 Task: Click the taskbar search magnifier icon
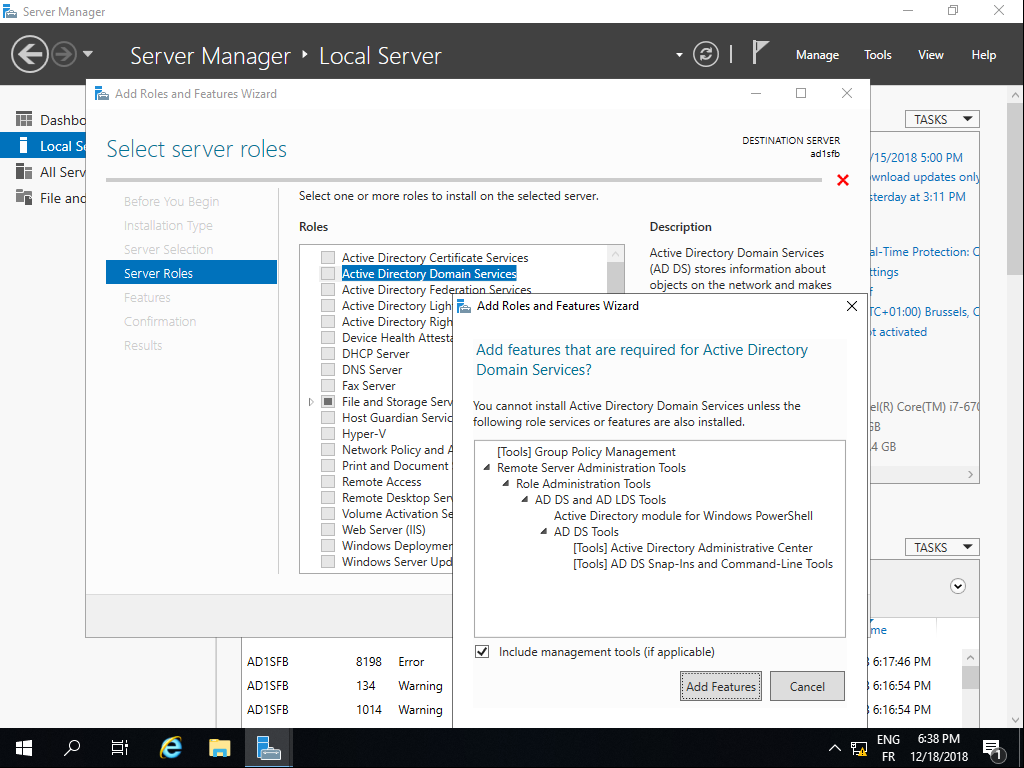[x=72, y=747]
